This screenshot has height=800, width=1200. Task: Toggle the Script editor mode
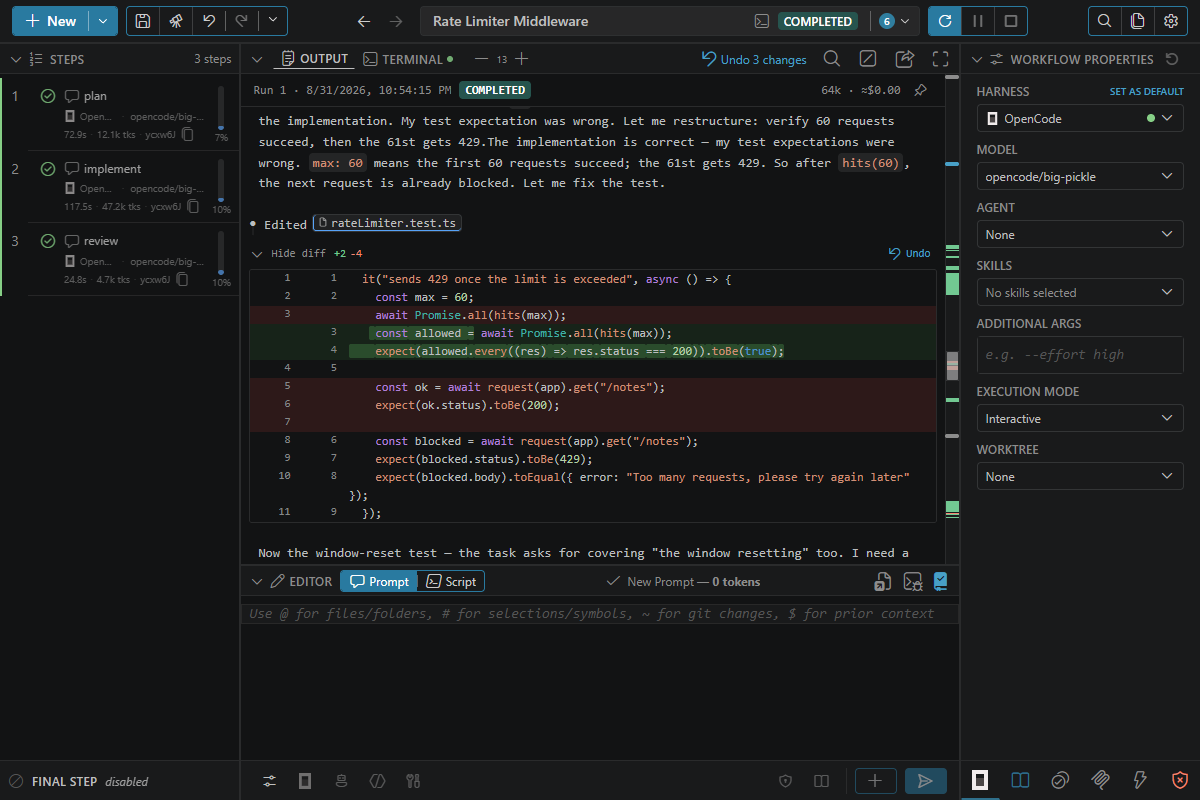point(450,581)
